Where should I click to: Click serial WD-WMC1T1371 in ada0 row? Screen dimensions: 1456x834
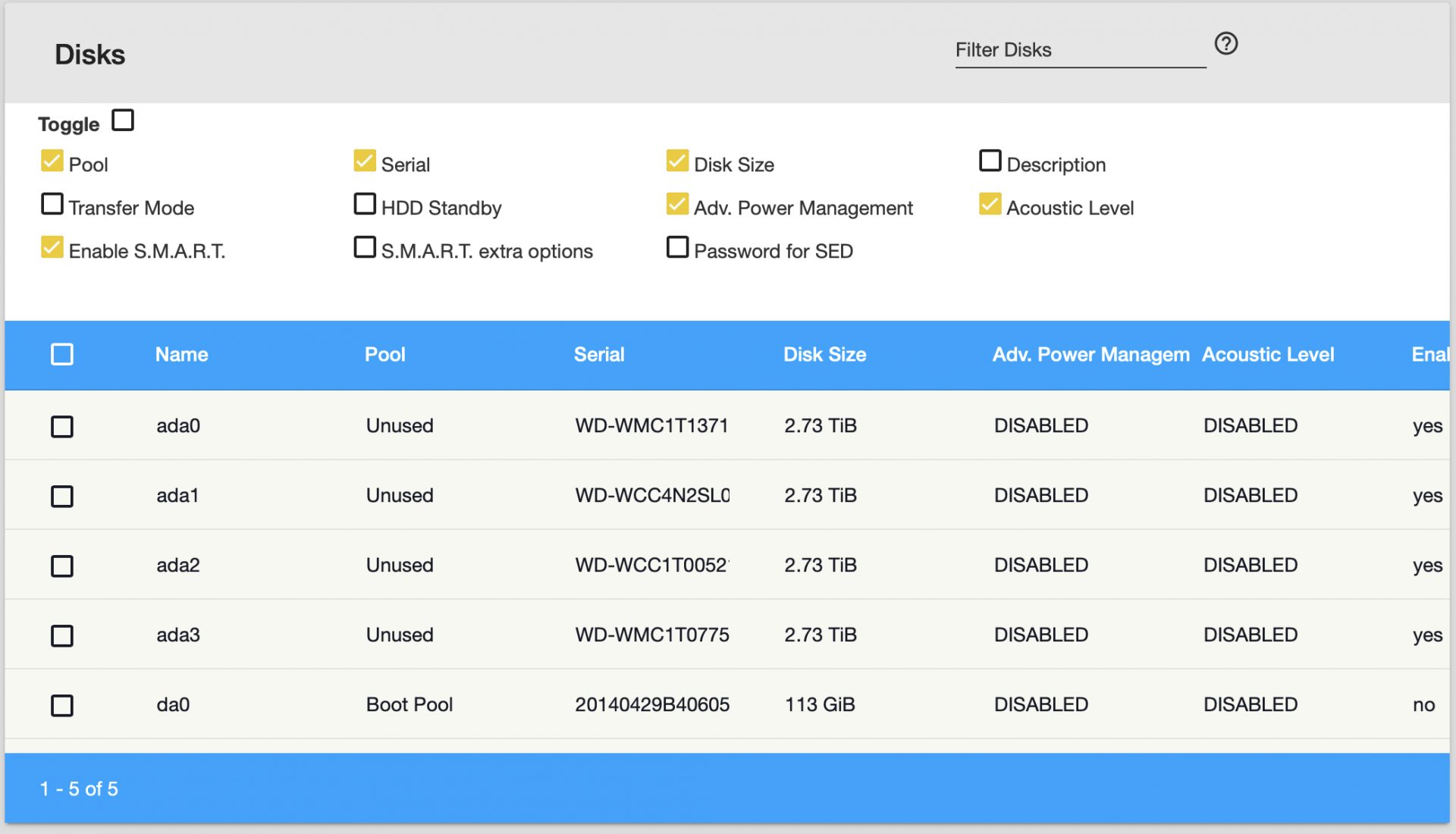tap(652, 426)
